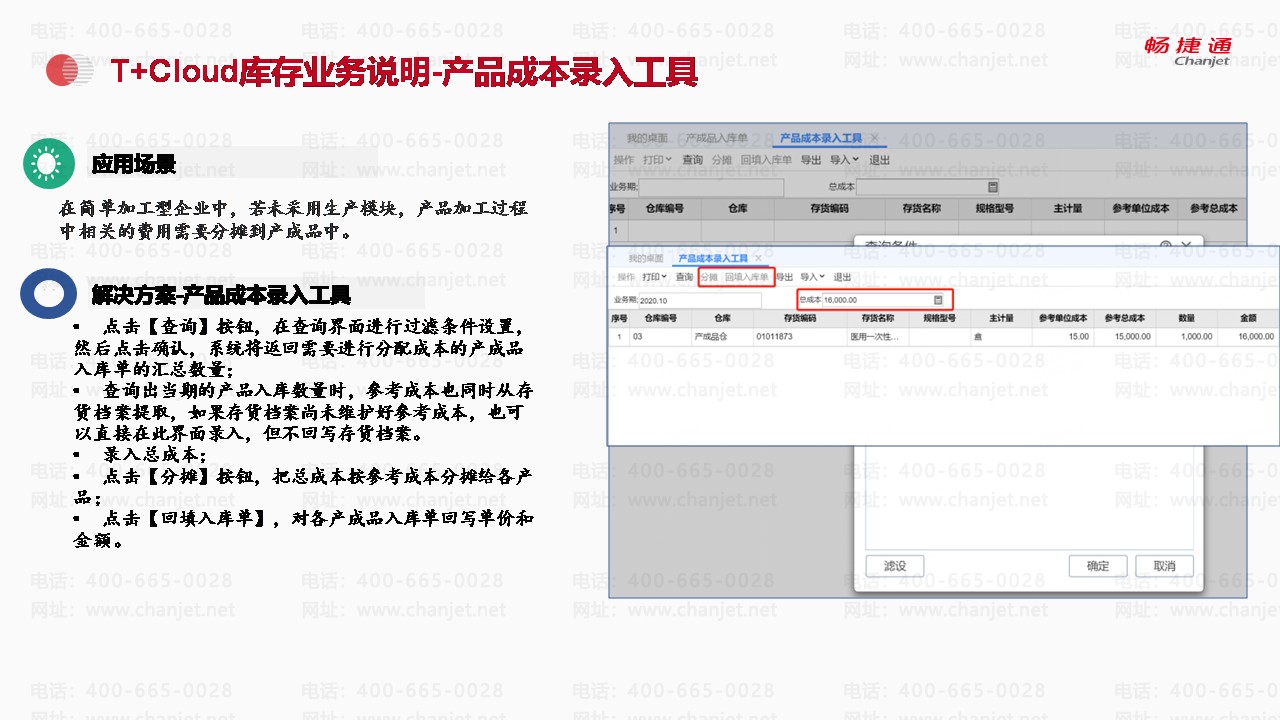Screen dimensions: 1280x720
Task: Expand the 打印 menu in the front window
Action: 655,277
